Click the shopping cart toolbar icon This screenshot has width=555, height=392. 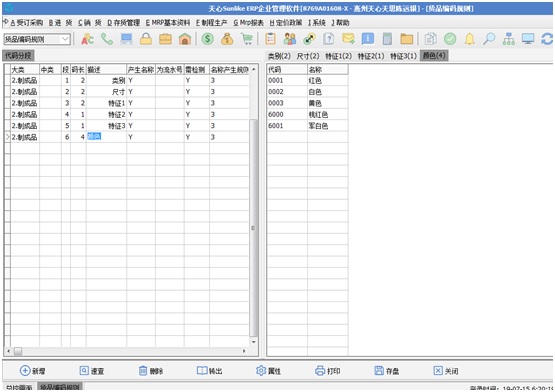pyautogui.click(x=247, y=39)
